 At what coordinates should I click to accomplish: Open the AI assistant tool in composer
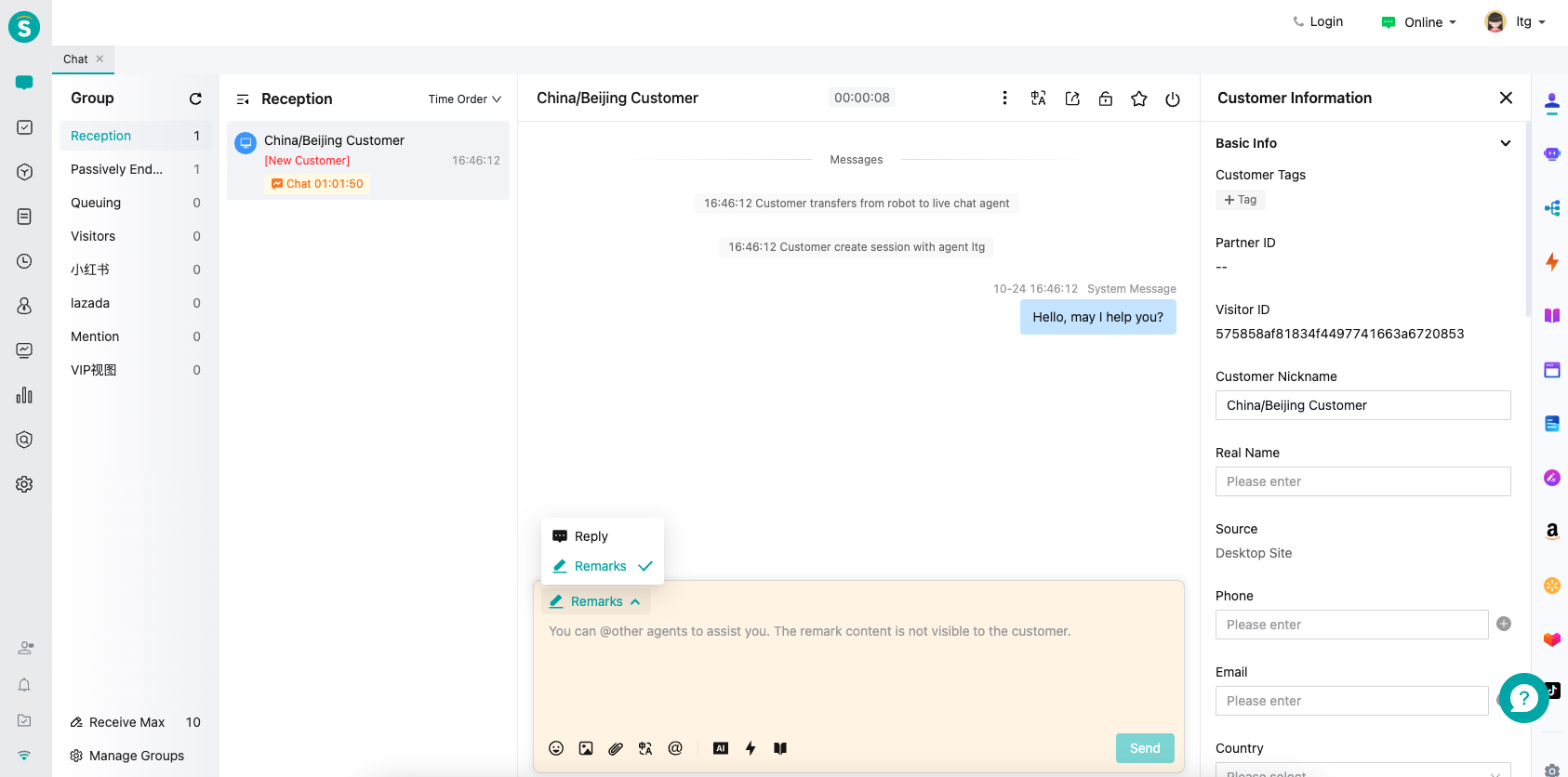(x=721, y=748)
